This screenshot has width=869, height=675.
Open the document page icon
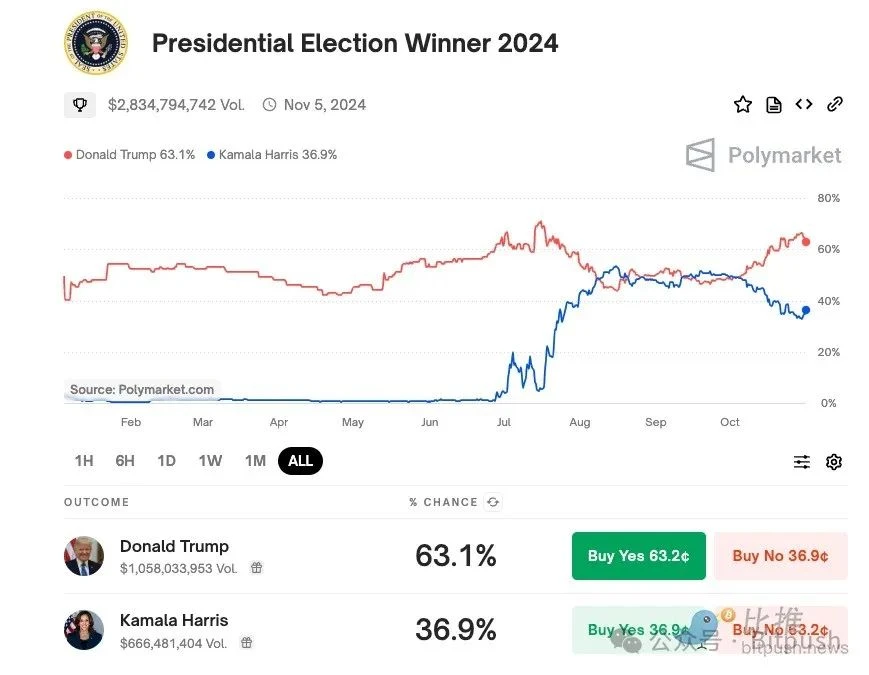coord(773,104)
